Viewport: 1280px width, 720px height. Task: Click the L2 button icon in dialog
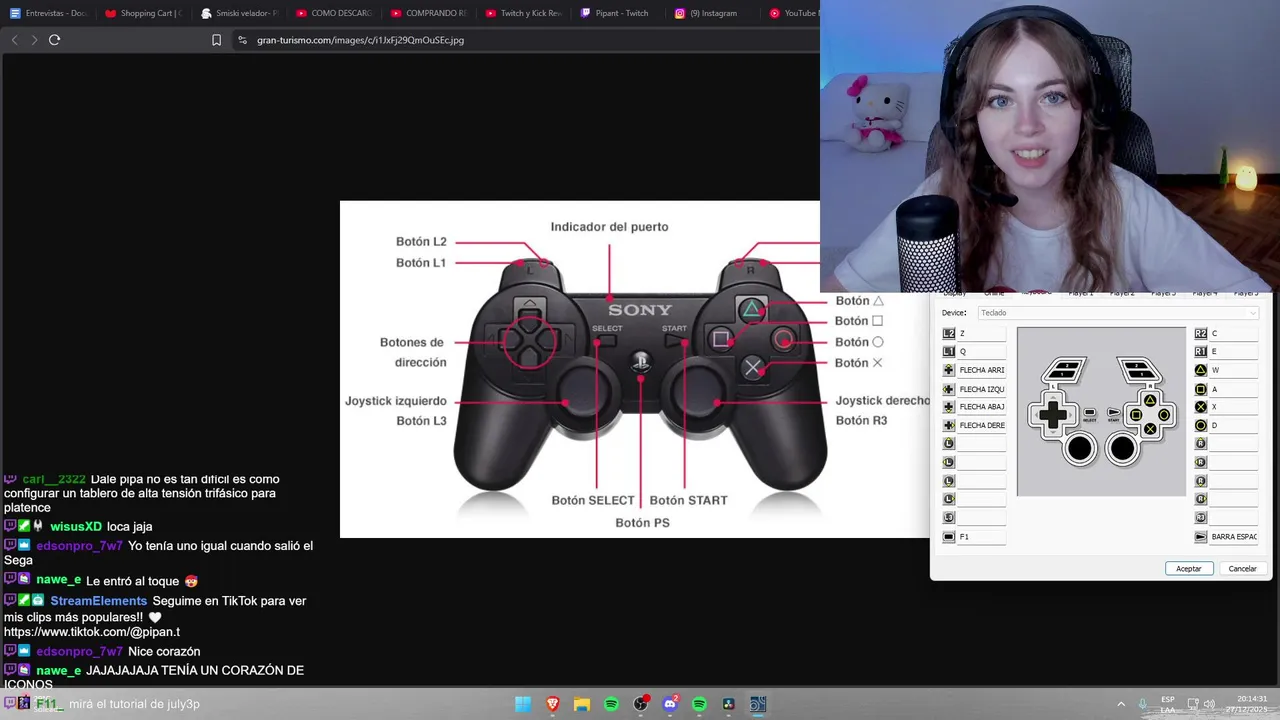[949, 333]
